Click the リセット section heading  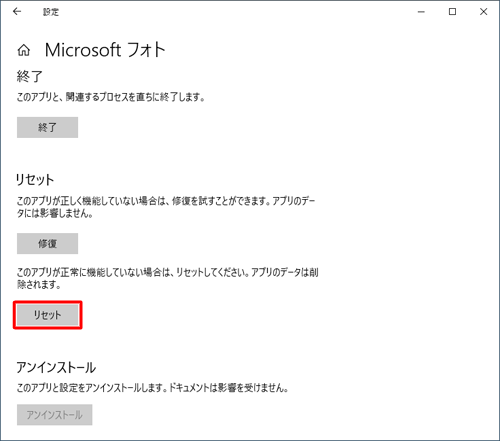click(35, 180)
